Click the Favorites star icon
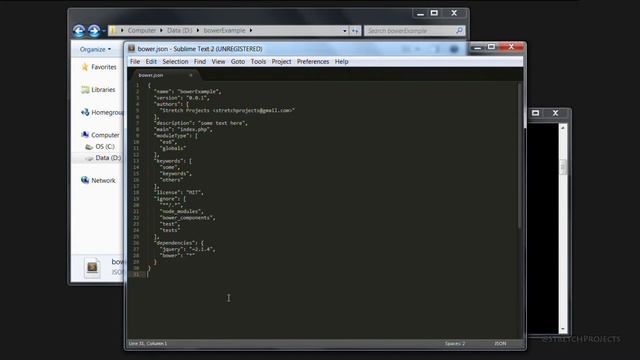This screenshot has height=360, width=640. point(84,67)
